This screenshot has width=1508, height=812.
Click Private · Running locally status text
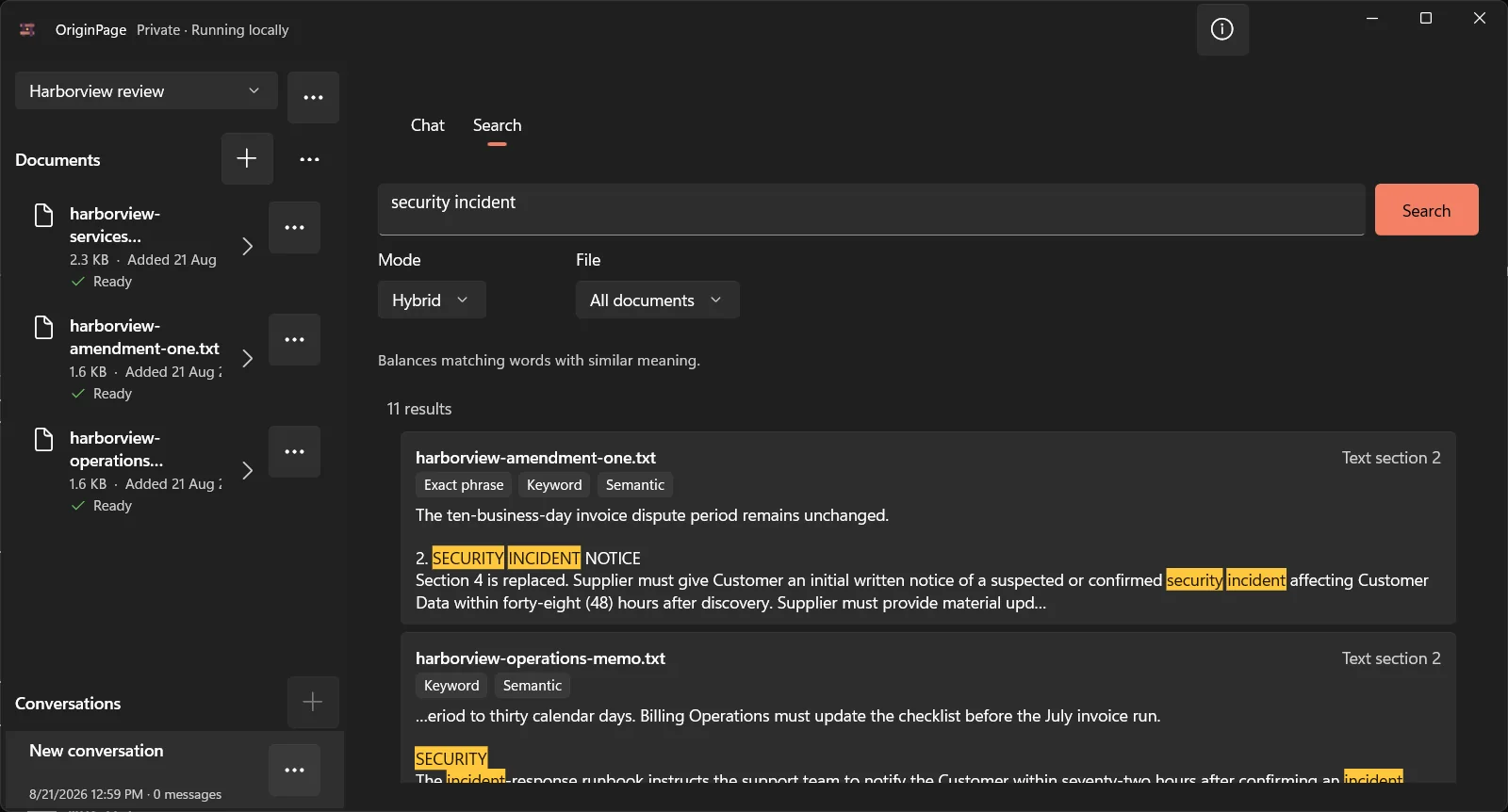coord(213,29)
